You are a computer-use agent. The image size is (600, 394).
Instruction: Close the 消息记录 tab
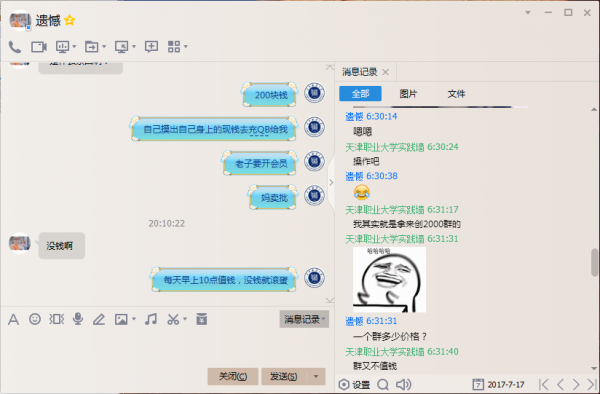[x=386, y=72]
